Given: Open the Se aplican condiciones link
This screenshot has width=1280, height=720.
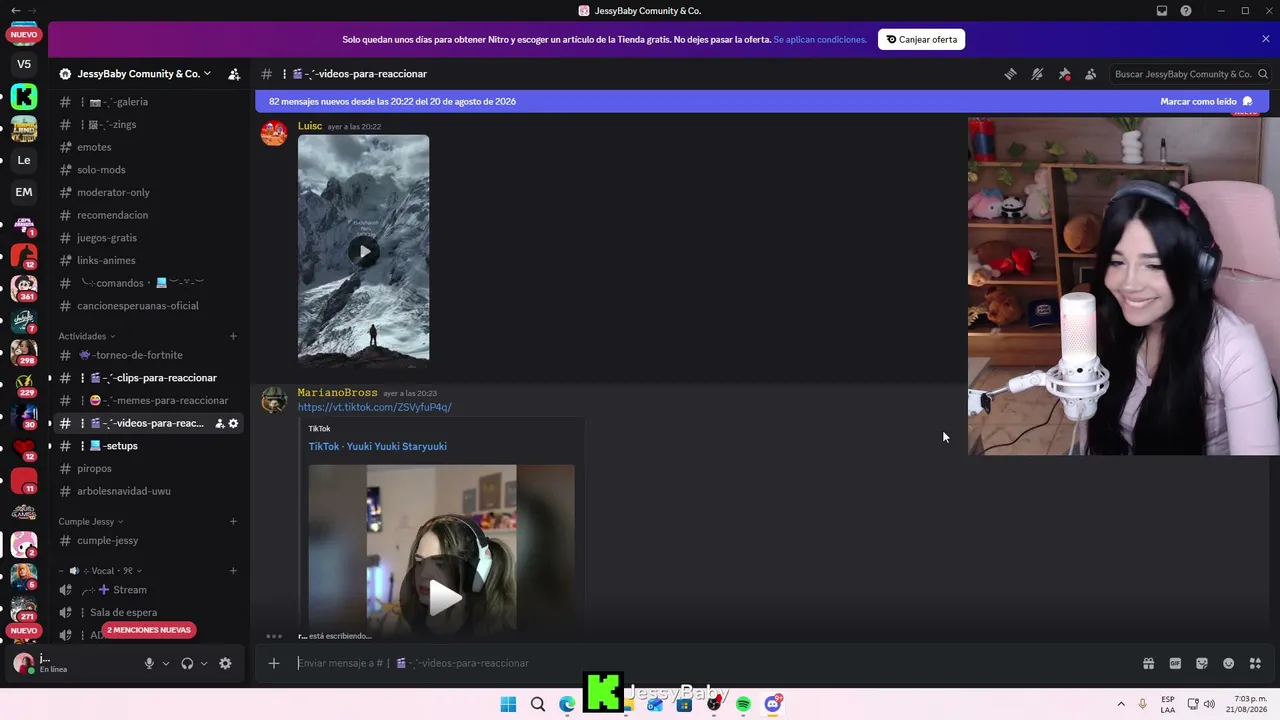Looking at the screenshot, I should click(x=820, y=40).
